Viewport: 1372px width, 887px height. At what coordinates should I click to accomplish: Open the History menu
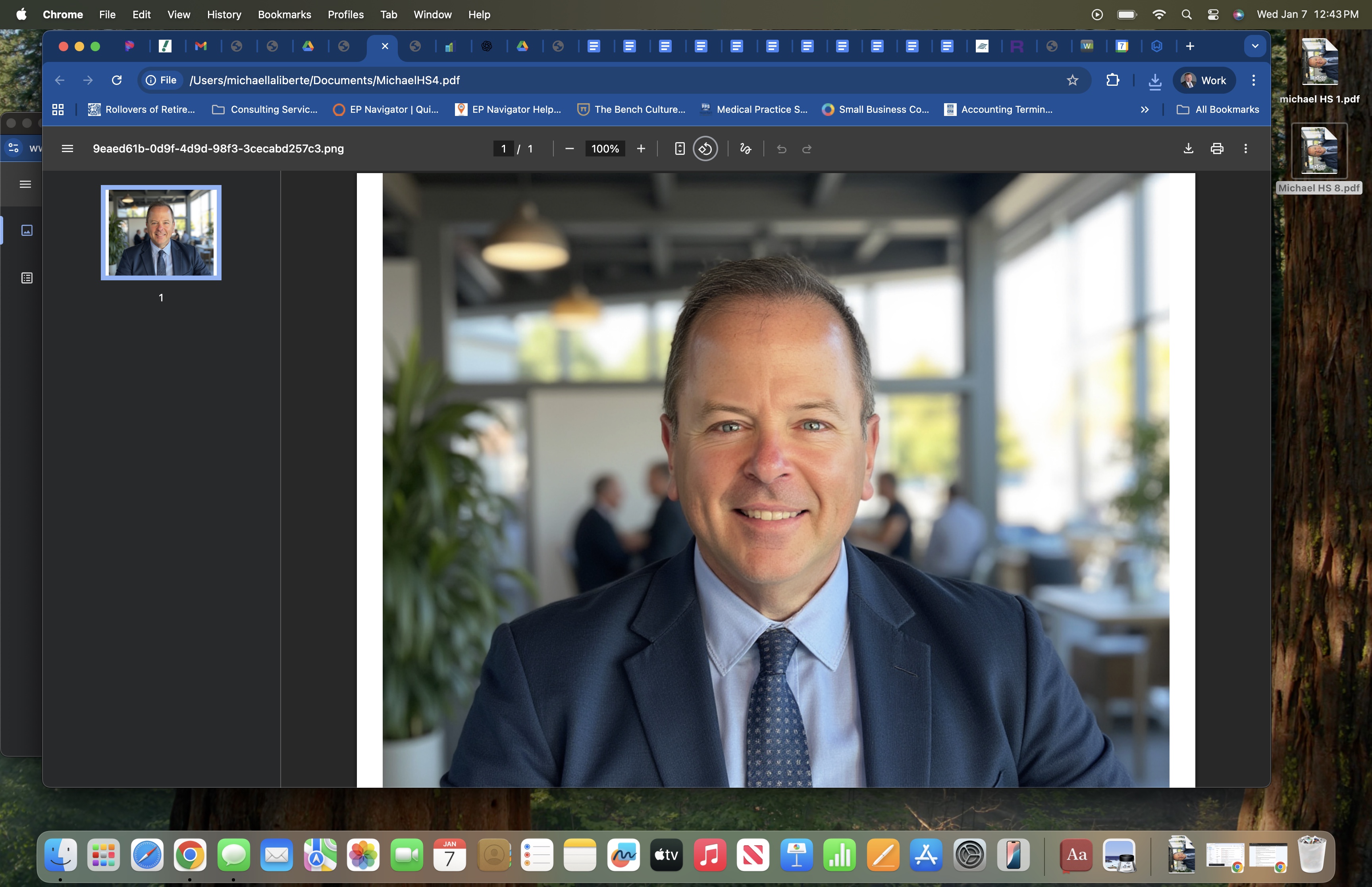coord(224,14)
